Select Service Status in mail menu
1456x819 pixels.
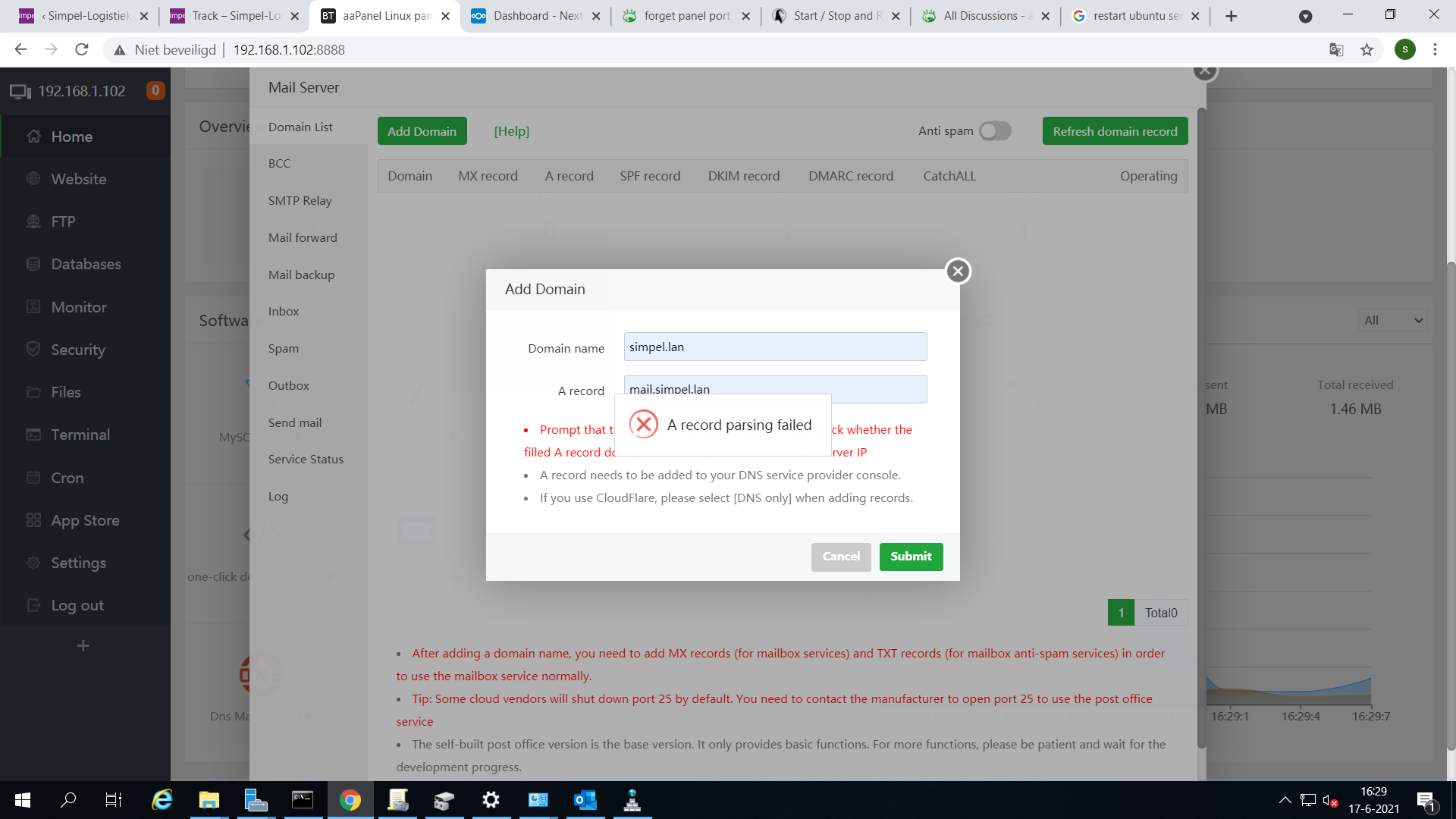point(306,460)
